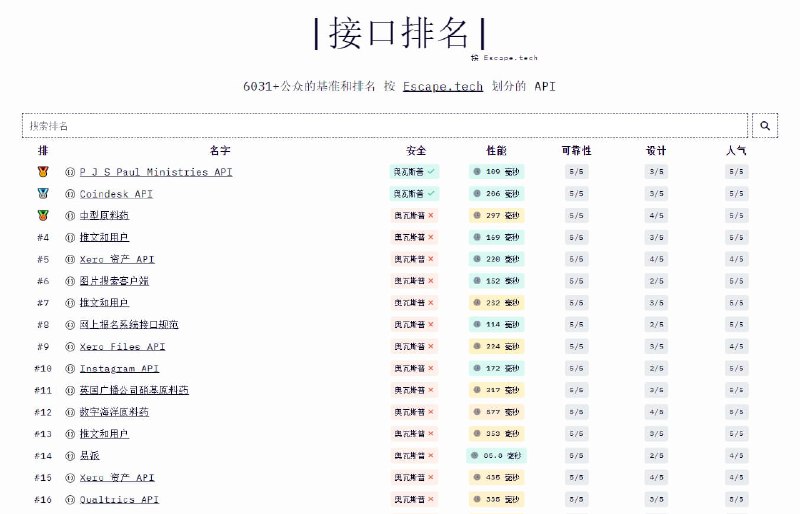Open 推文和用户 entry at rank #7
The image size is (800, 514).
(x=104, y=303)
